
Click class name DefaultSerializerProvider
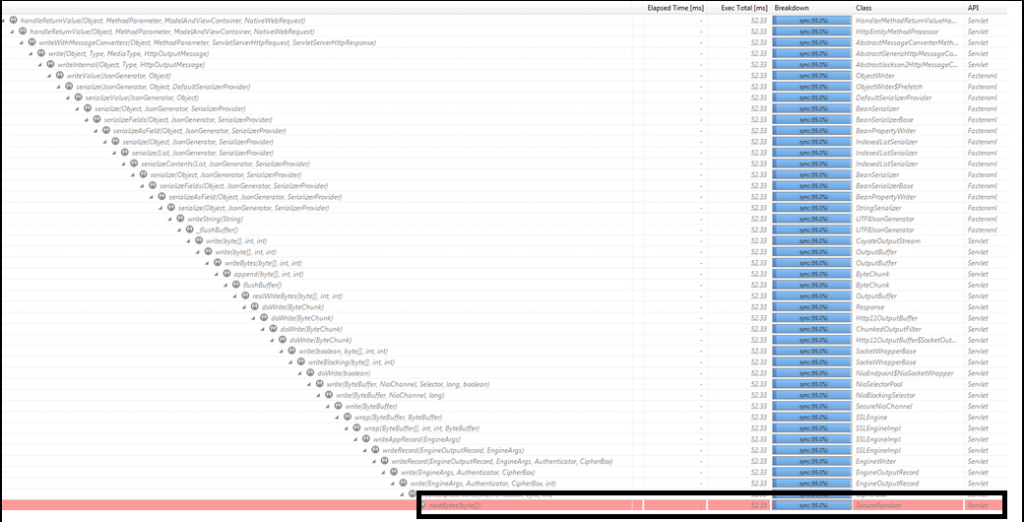coord(893,97)
